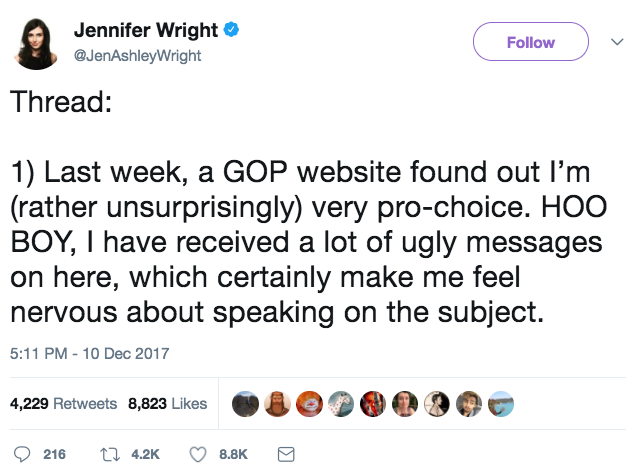639x473 pixels.
Task: Click the last liker avatar with blue water
Action: click(x=500, y=404)
